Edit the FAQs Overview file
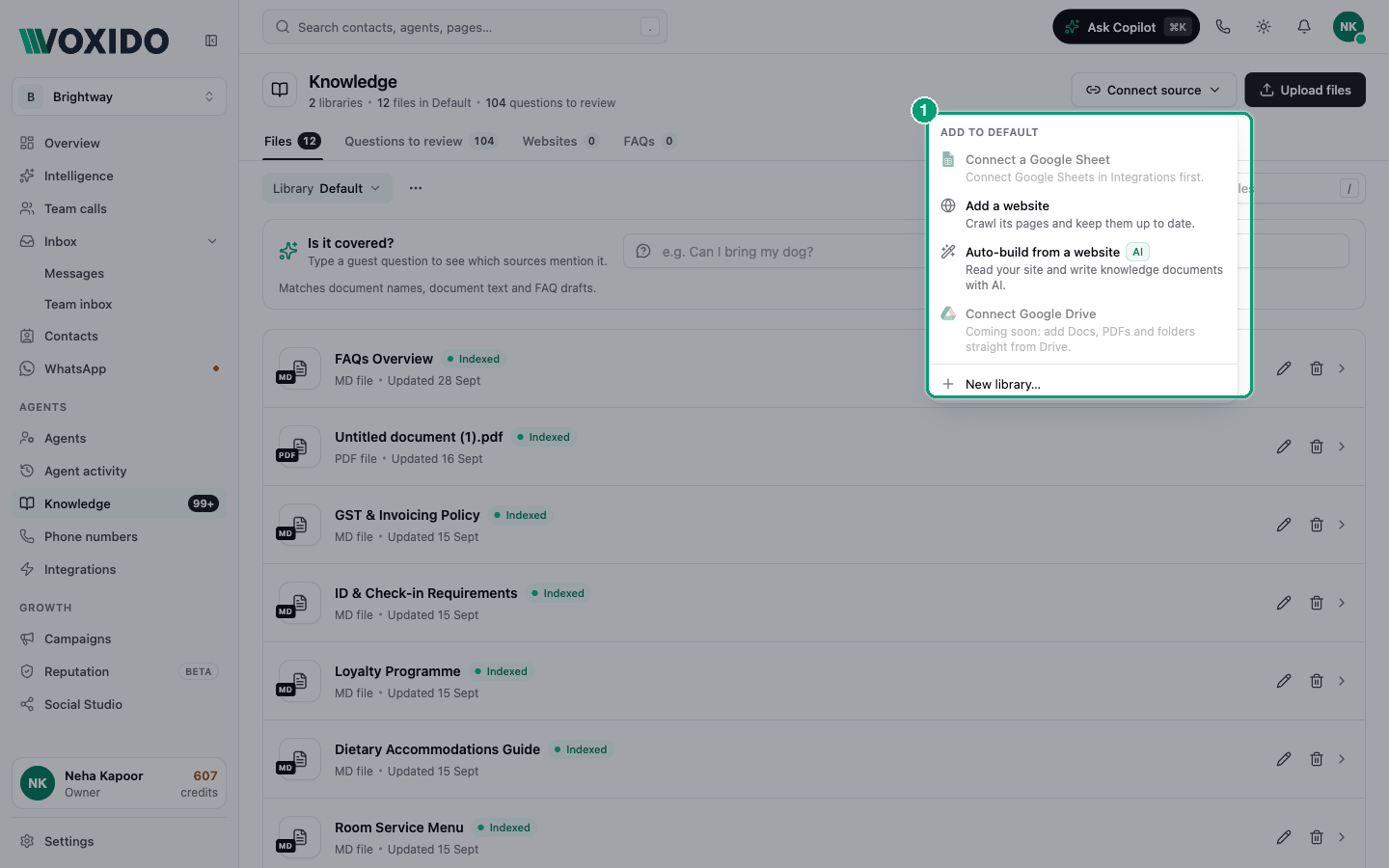 pyautogui.click(x=1284, y=368)
